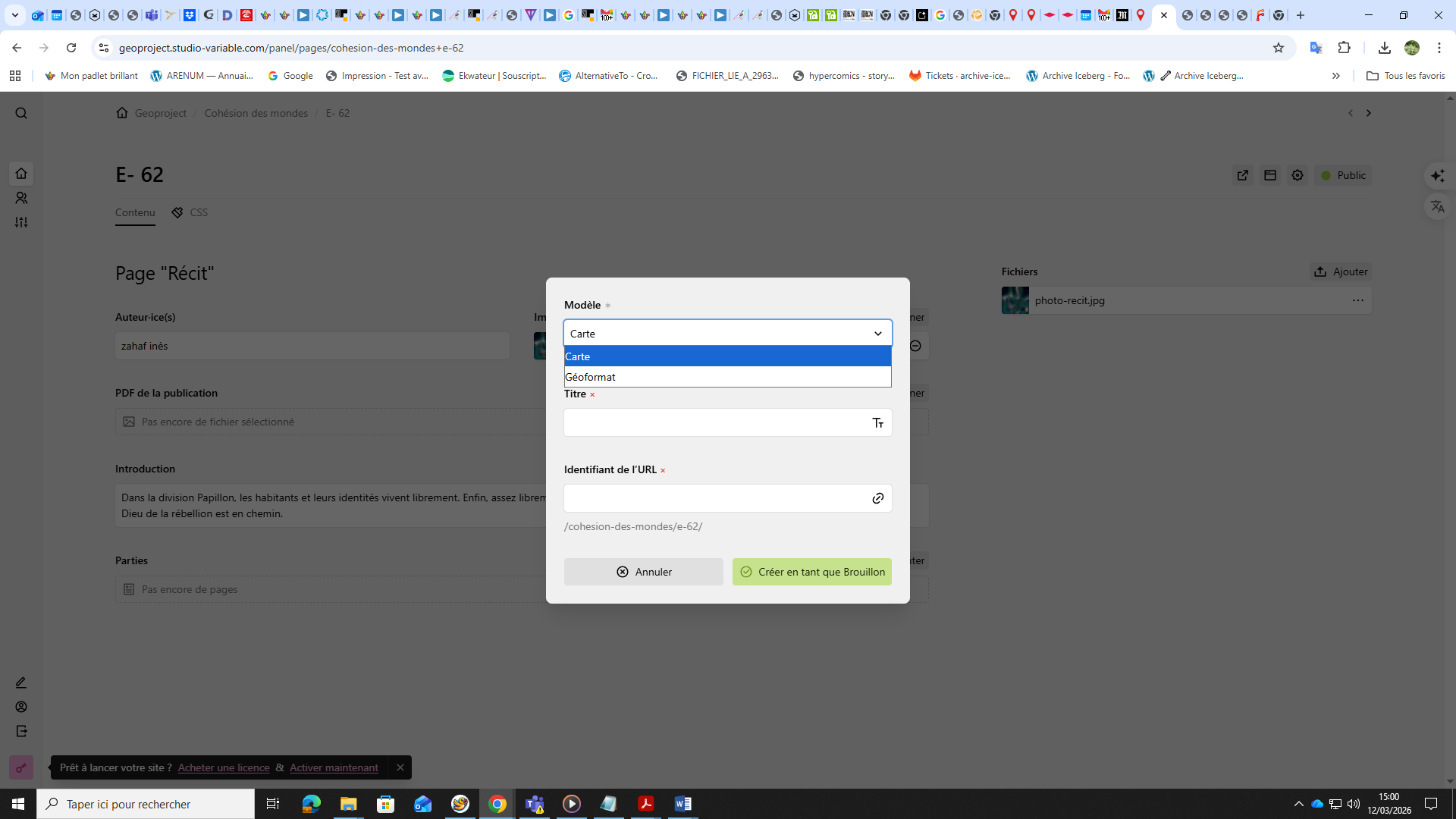Screen dimensions: 1456x819
Task: Click the translate languages icon
Action: 1438,206
